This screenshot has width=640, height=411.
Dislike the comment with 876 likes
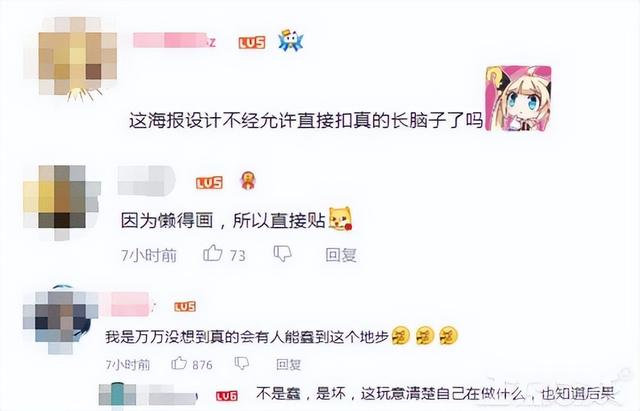point(242,363)
